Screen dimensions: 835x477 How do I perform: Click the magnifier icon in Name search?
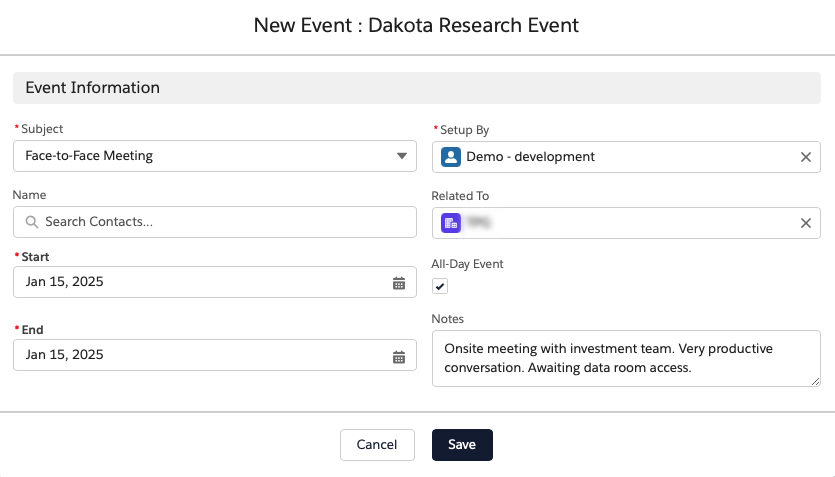[32, 222]
